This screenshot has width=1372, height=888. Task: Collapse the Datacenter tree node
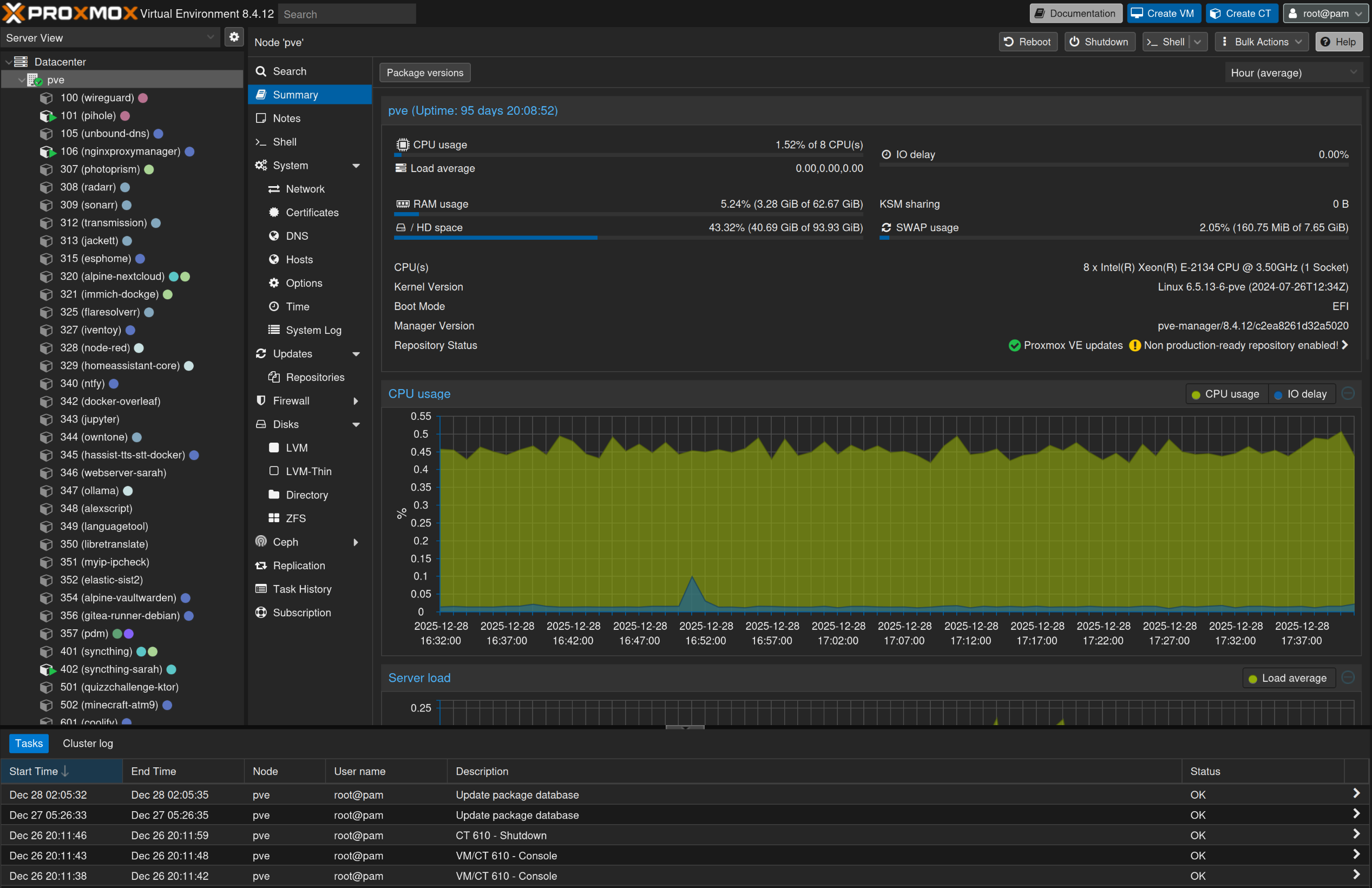tap(8, 62)
